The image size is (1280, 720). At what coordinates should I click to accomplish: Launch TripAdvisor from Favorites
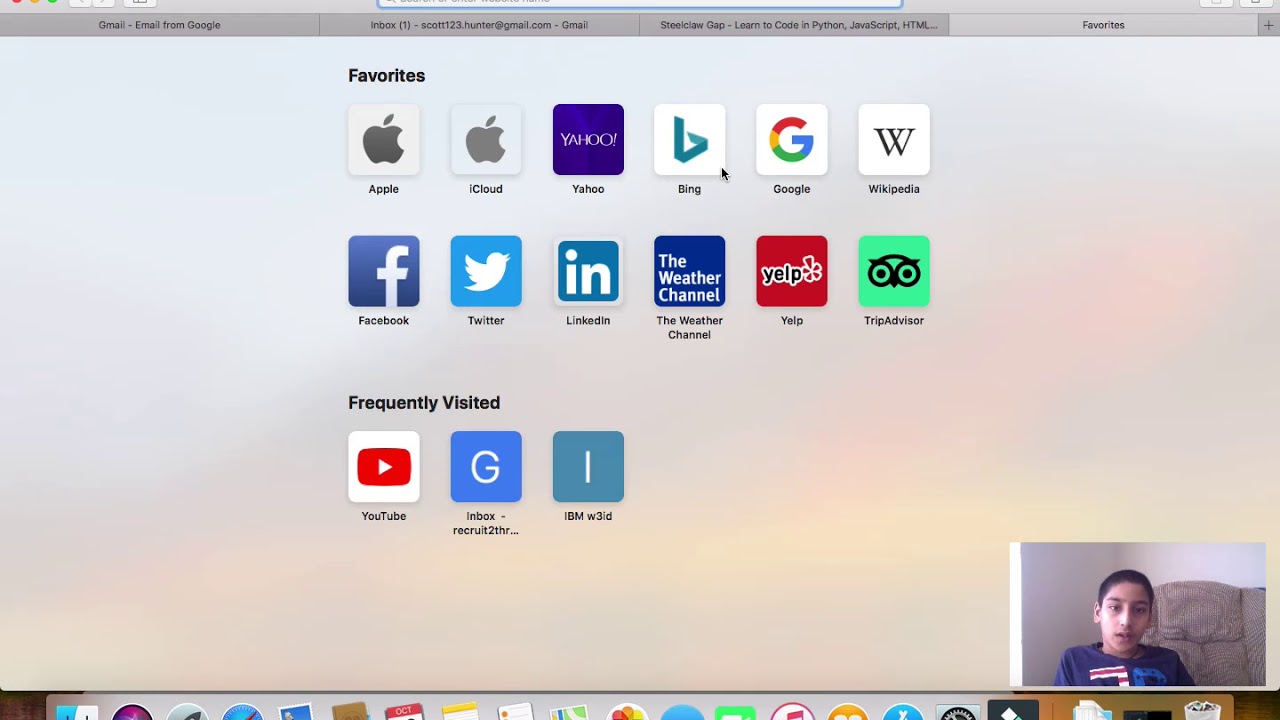click(894, 271)
